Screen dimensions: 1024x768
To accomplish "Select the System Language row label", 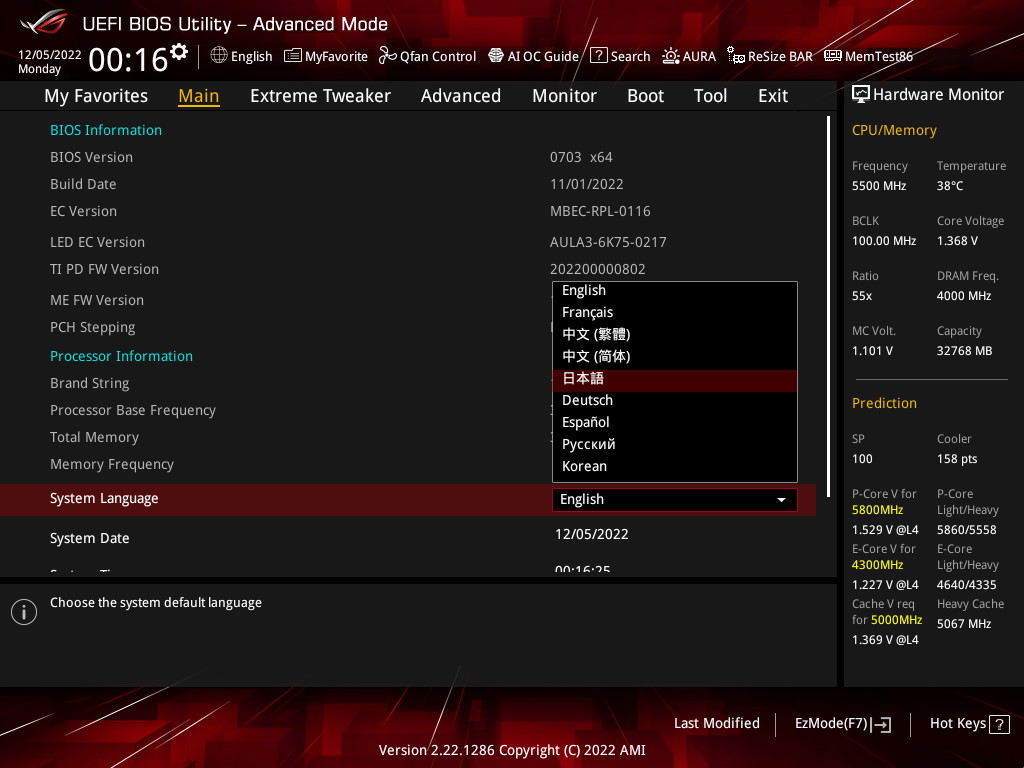I will (104, 498).
